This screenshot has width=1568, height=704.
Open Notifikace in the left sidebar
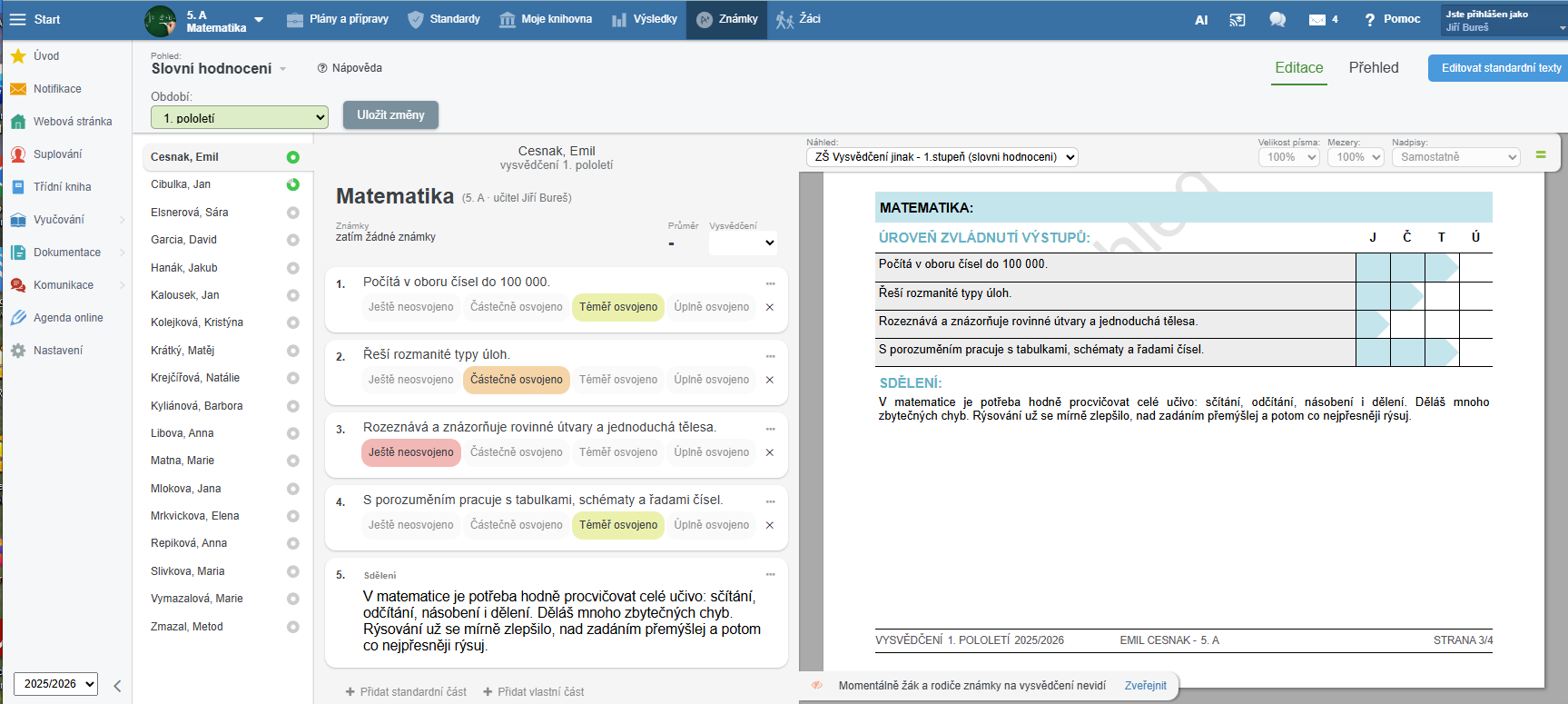[57, 89]
